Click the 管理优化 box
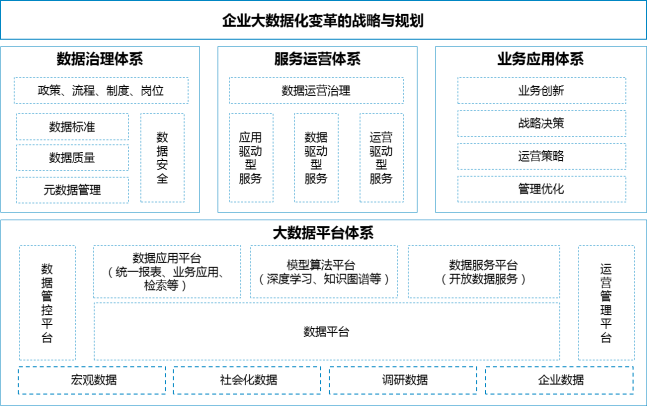Screen dimensions: 647x406 [x=541, y=189]
